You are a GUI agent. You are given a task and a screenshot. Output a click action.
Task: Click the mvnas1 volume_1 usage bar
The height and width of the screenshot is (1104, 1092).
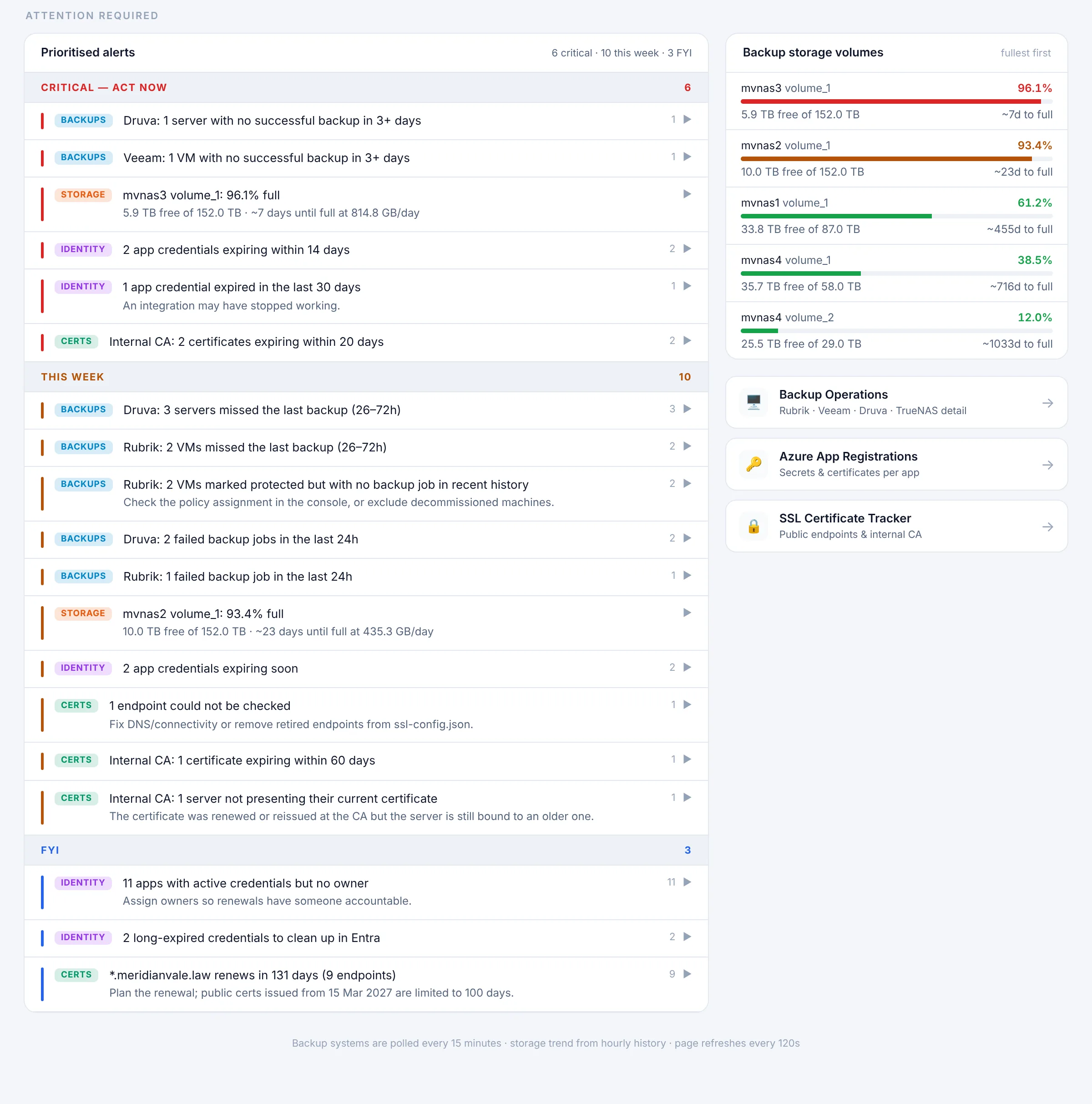(896, 216)
